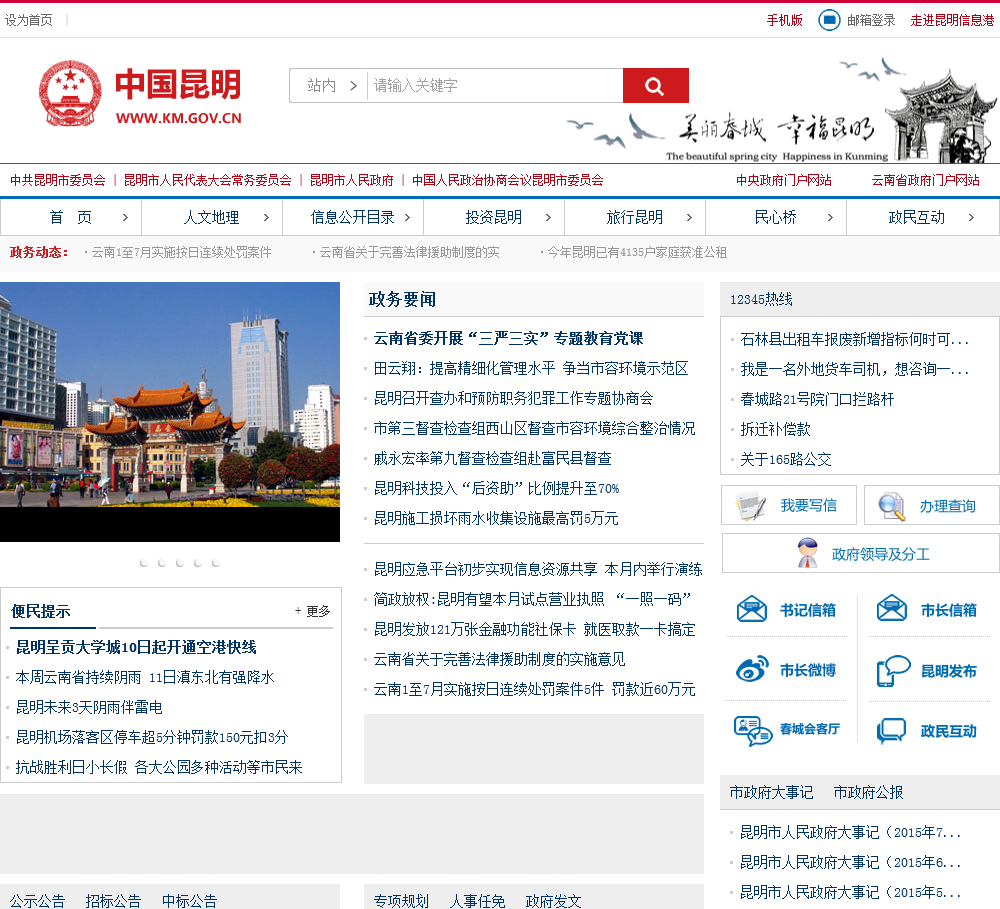Screen dimensions: 1000x909
Task: Open 中央政府门户网站 link
Action: 784,180
